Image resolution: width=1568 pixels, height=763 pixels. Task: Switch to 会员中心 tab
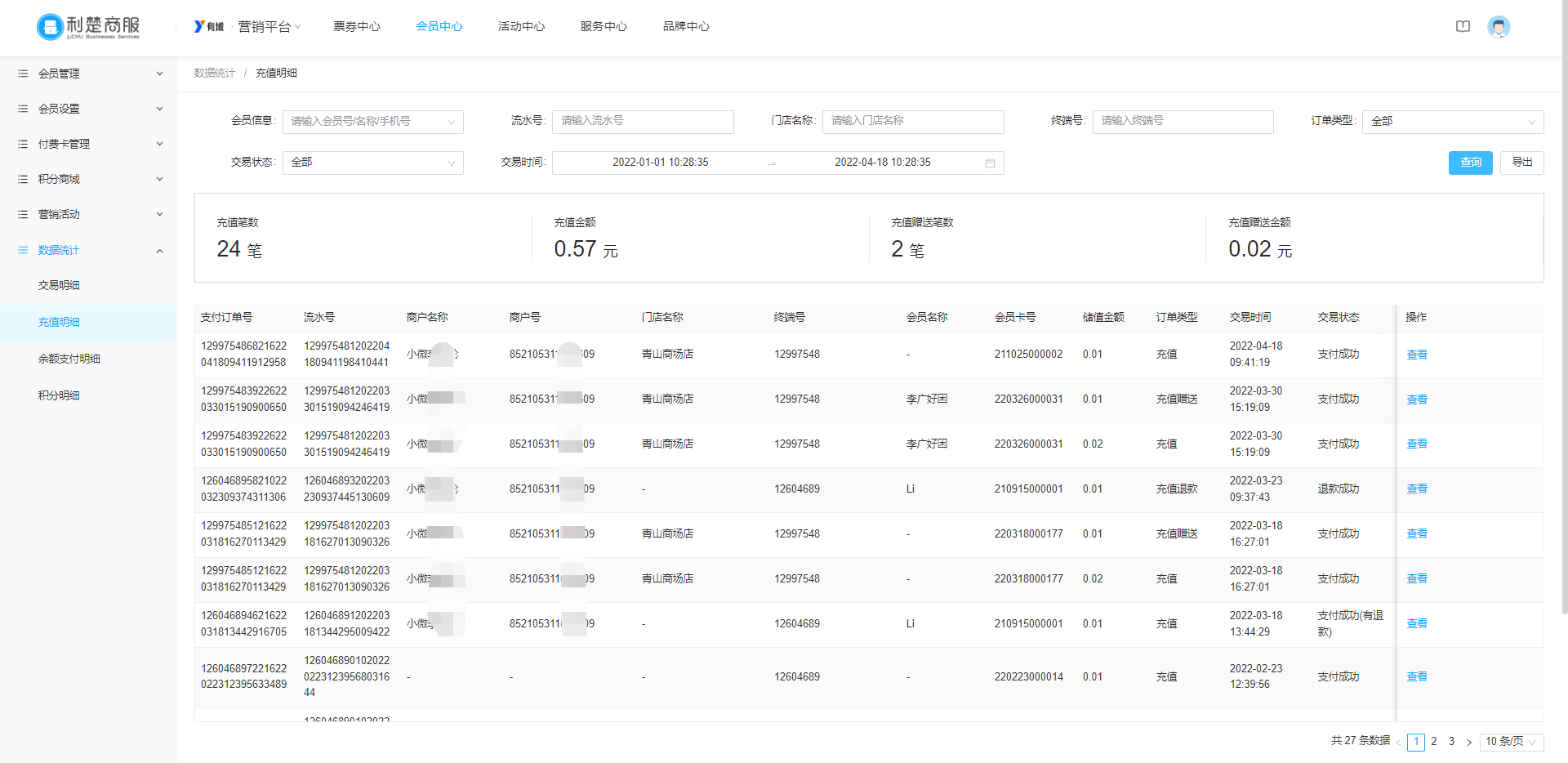439,26
